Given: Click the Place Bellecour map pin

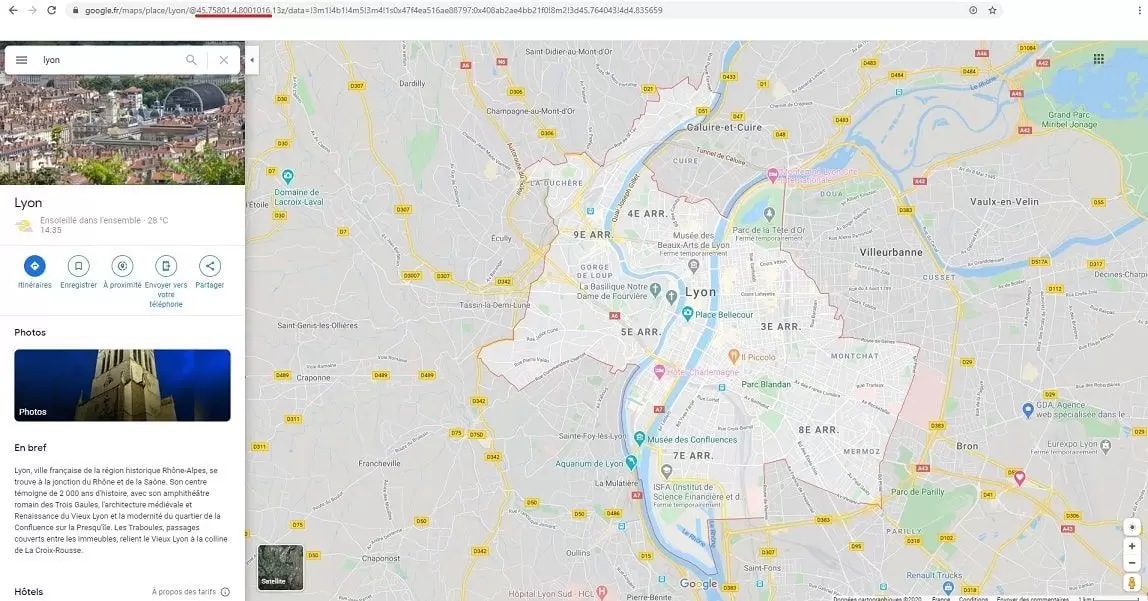Looking at the screenshot, I should [x=687, y=313].
